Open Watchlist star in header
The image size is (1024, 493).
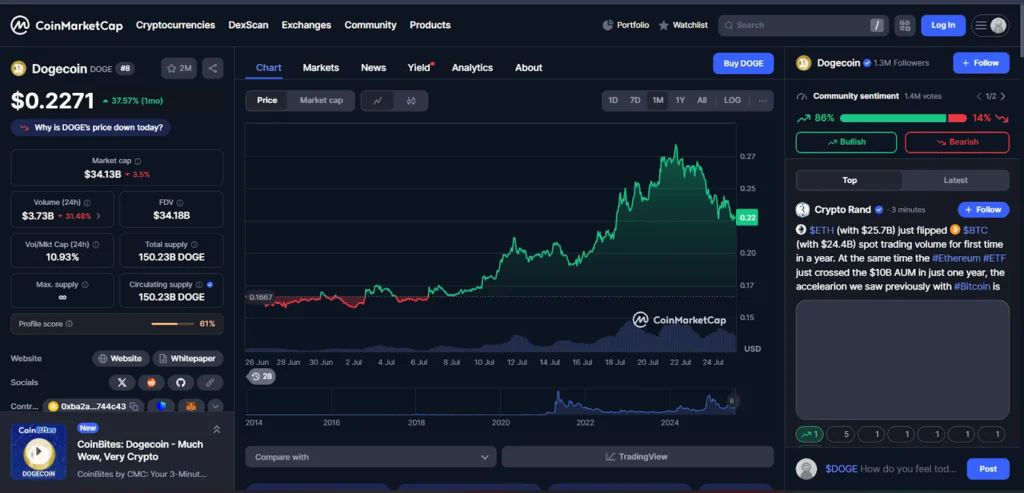664,25
